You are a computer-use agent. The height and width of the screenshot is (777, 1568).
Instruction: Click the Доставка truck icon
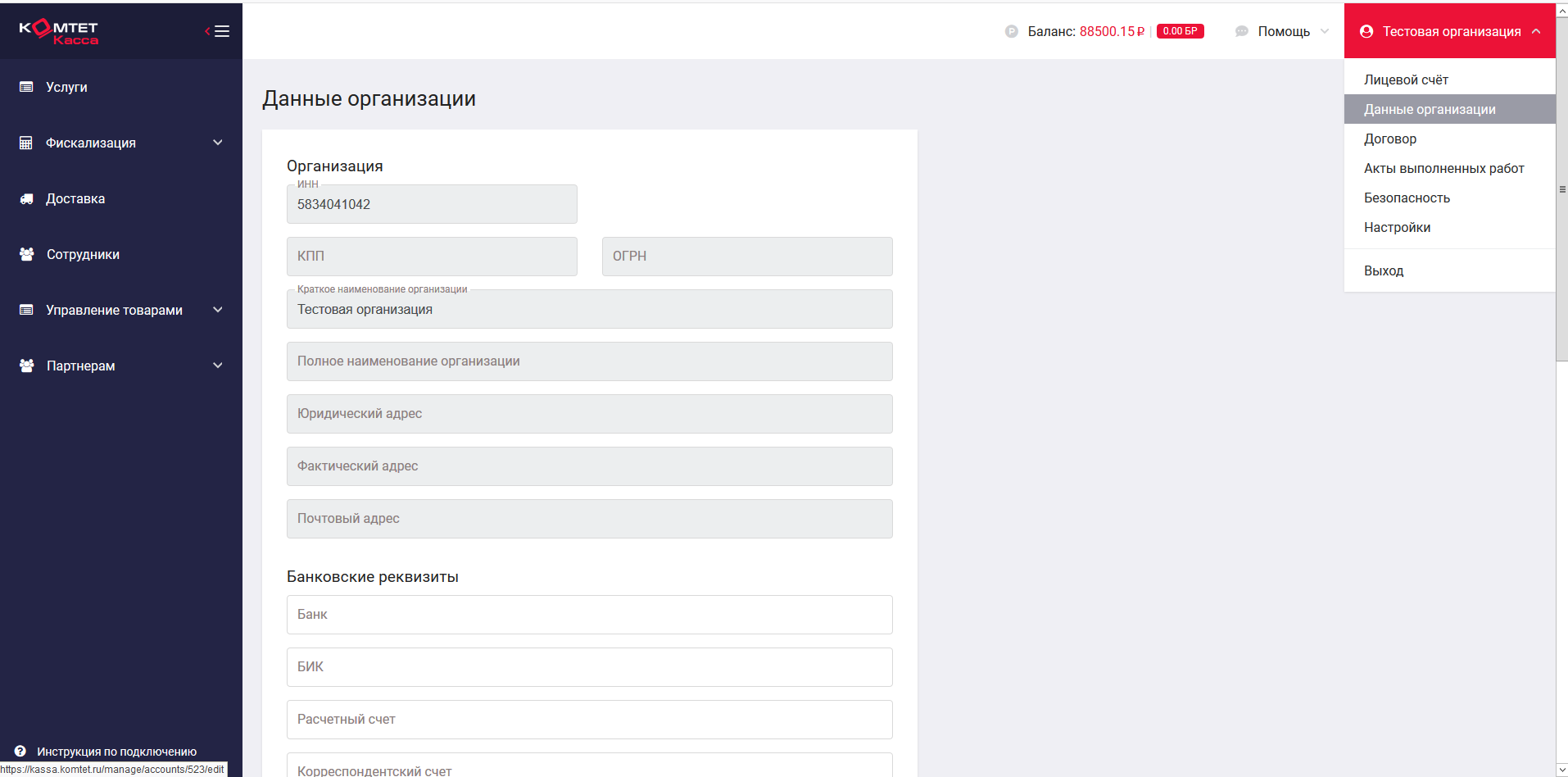(26, 198)
